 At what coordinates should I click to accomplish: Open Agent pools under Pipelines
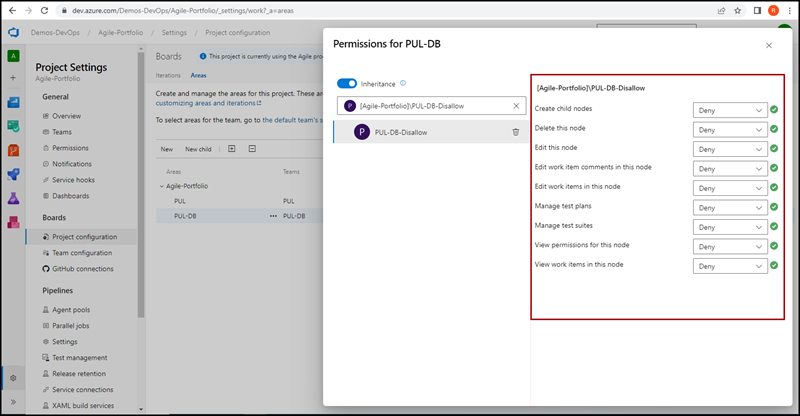click(71, 309)
